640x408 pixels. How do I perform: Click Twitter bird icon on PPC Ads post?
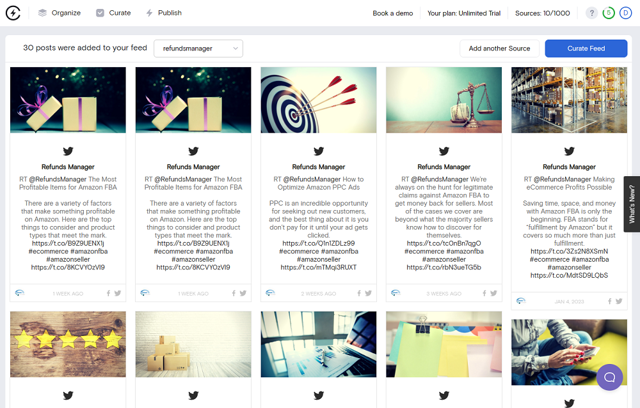(x=318, y=151)
